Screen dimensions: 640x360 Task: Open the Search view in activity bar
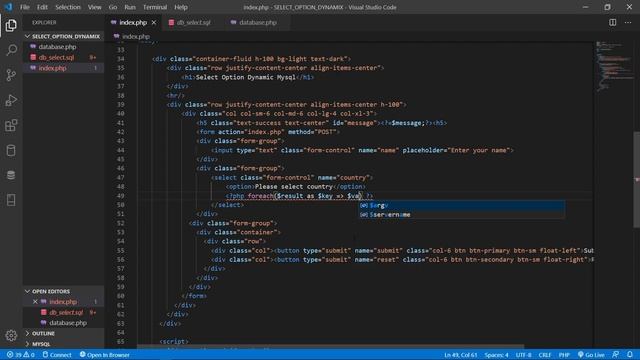pos(11,50)
